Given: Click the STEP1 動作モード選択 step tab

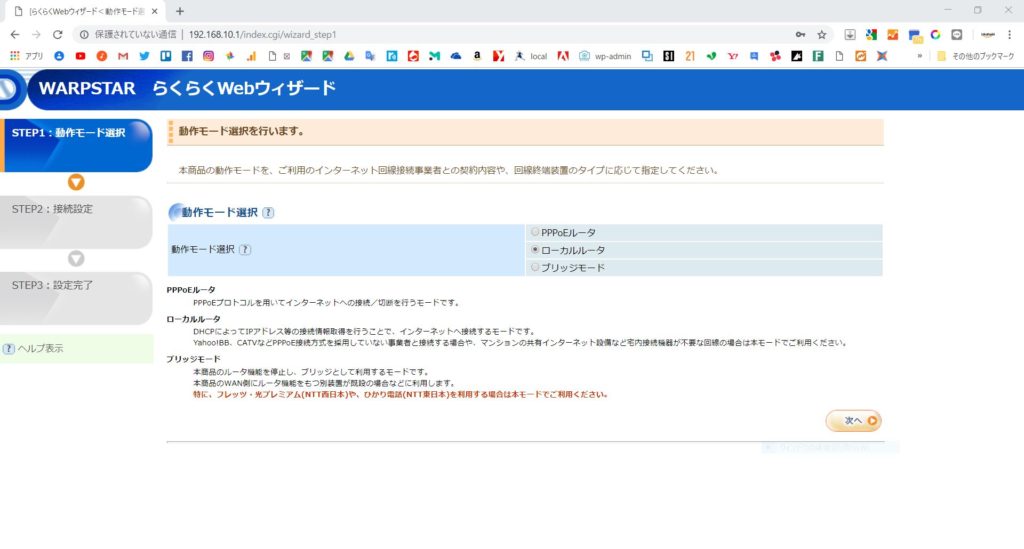Looking at the screenshot, I should [x=70, y=133].
